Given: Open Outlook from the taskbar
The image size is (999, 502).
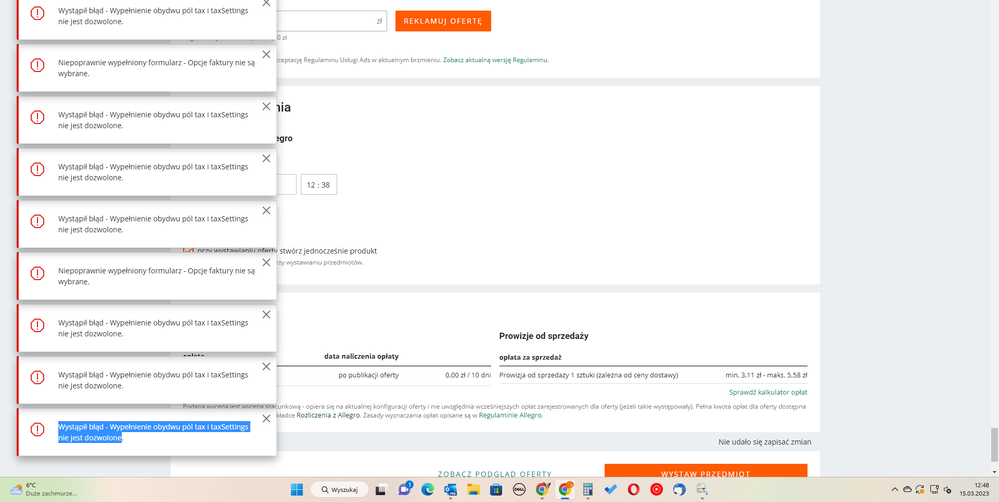Looking at the screenshot, I should (450, 490).
